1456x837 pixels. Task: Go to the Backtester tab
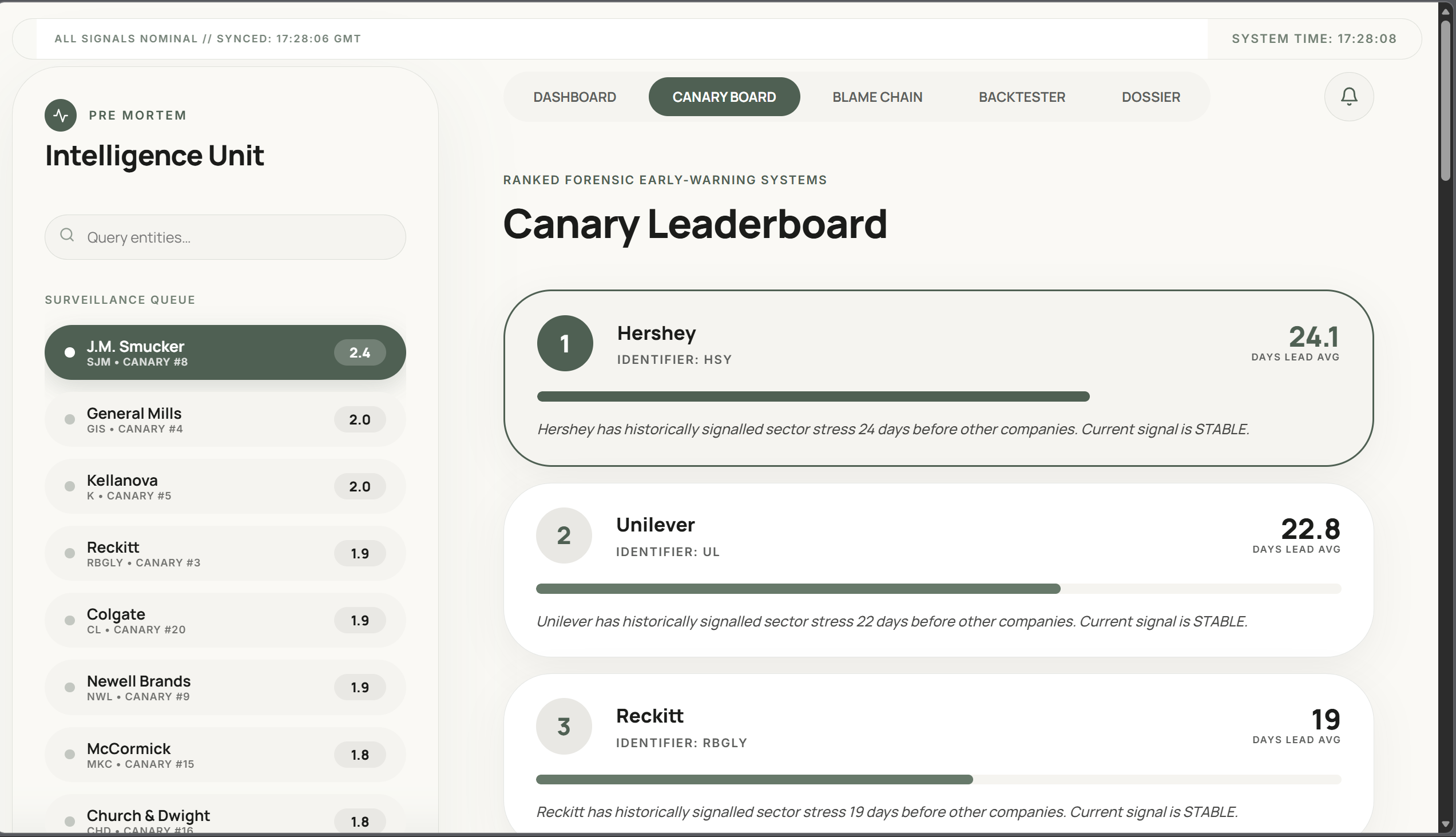pyautogui.click(x=1021, y=97)
